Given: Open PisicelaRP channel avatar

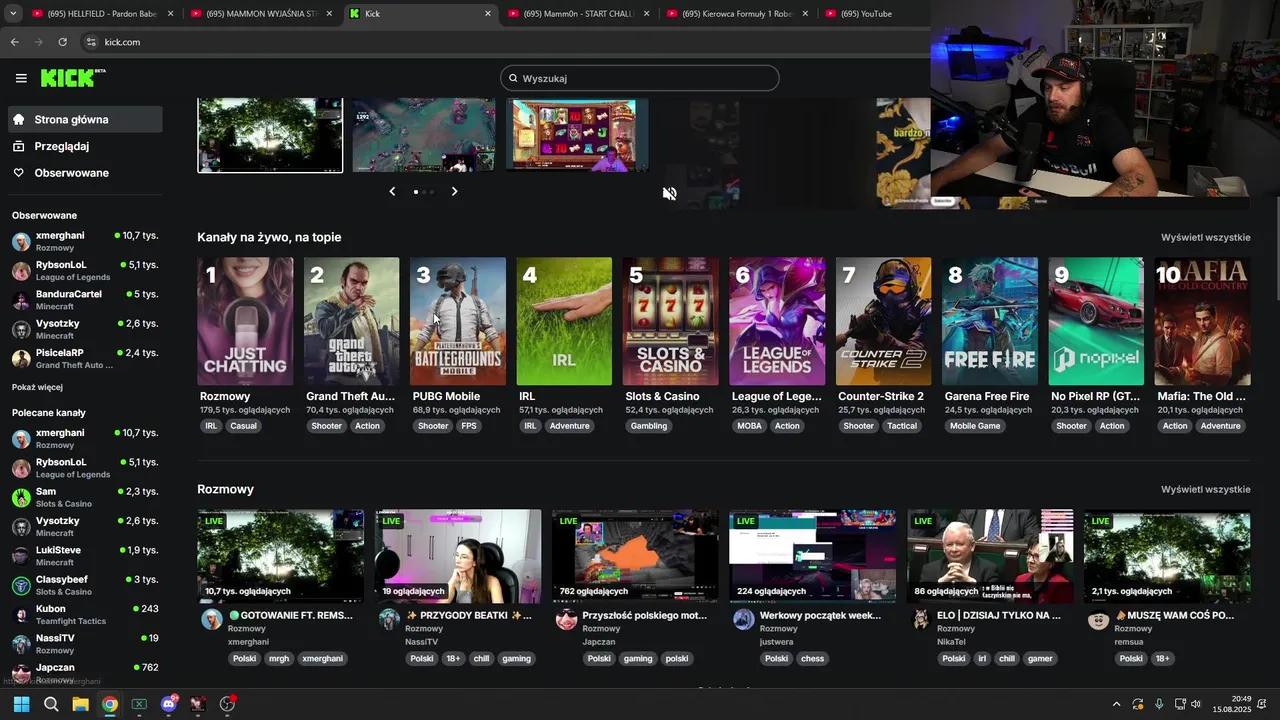Looking at the screenshot, I should [21, 359].
